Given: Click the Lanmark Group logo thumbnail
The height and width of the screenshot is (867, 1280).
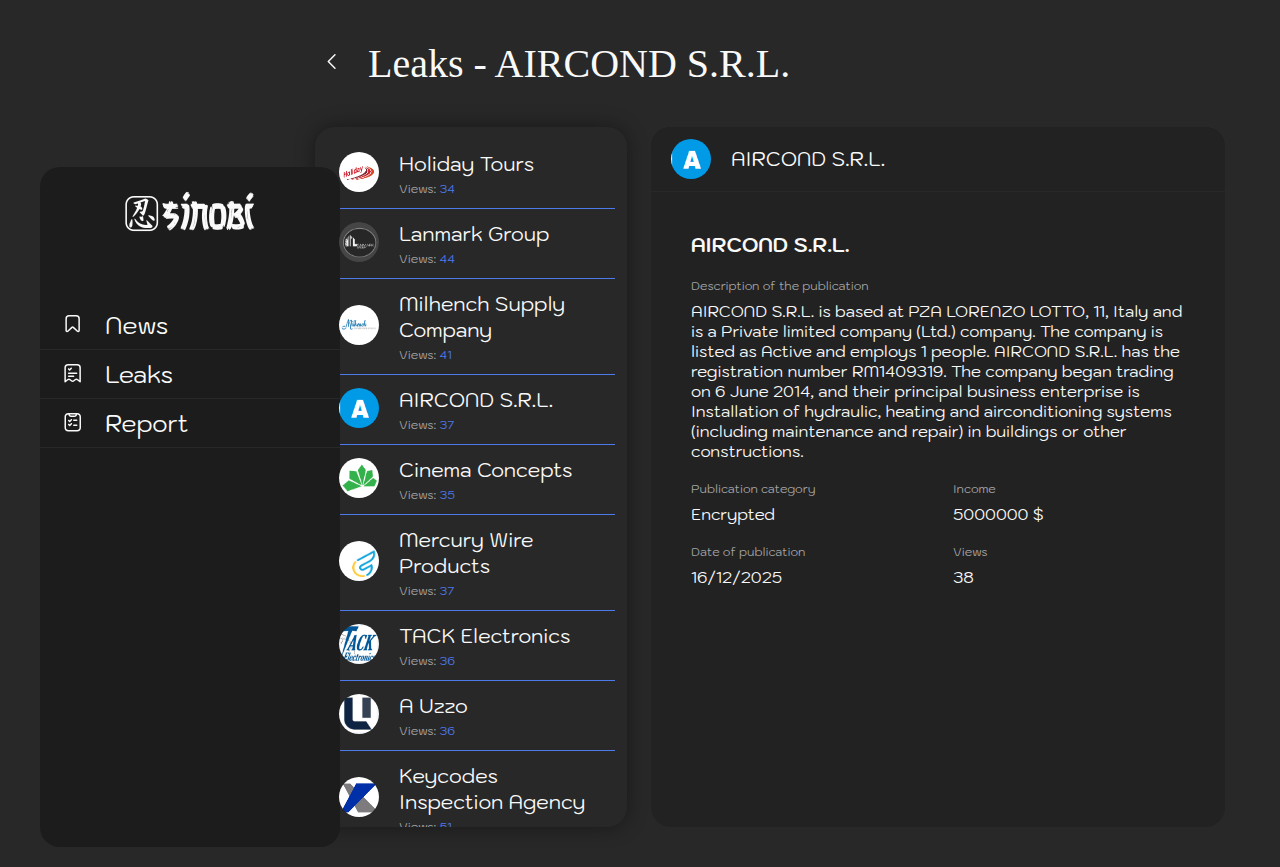Looking at the screenshot, I should [x=359, y=242].
